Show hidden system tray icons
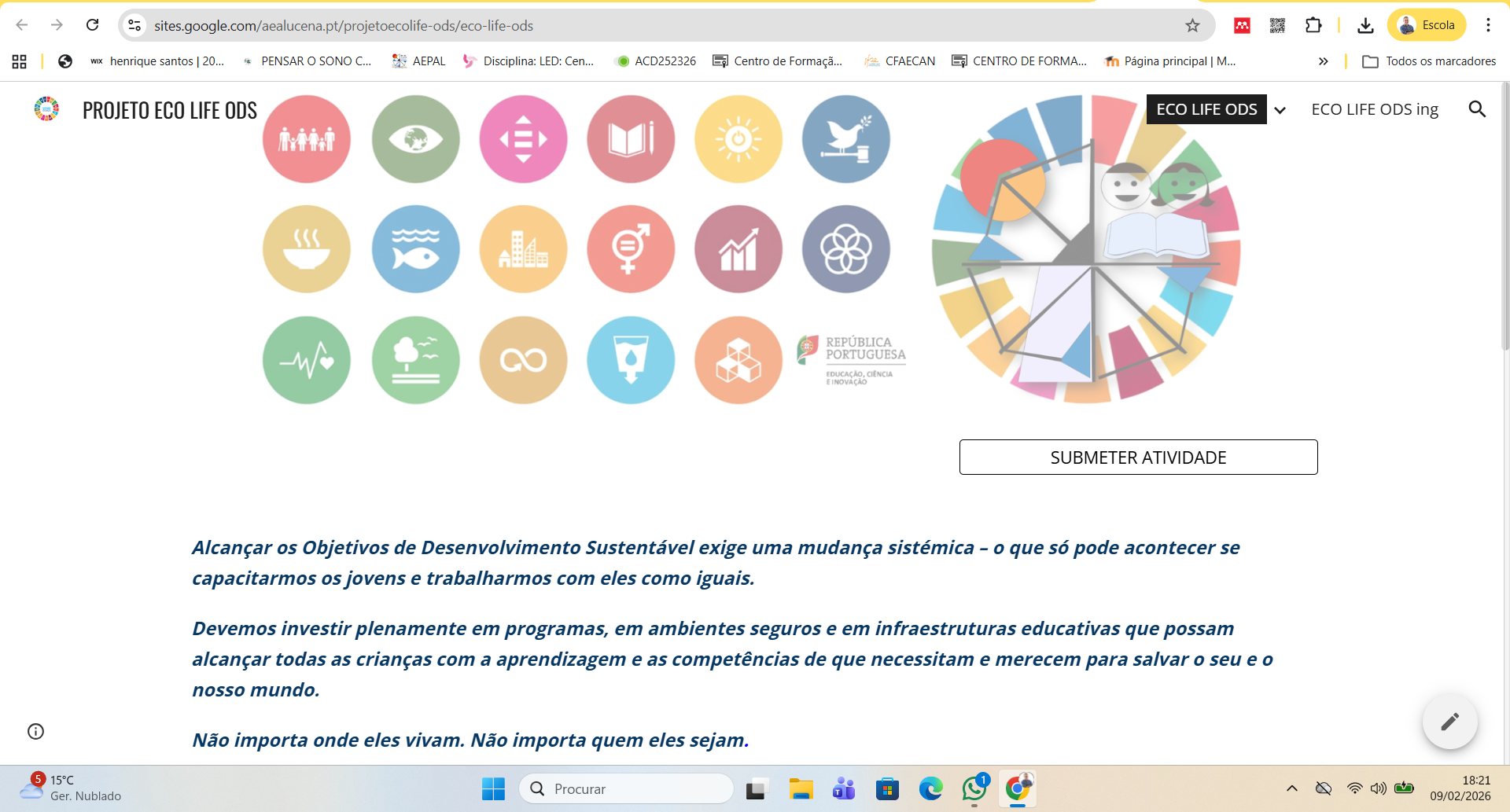 [1291, 788]
